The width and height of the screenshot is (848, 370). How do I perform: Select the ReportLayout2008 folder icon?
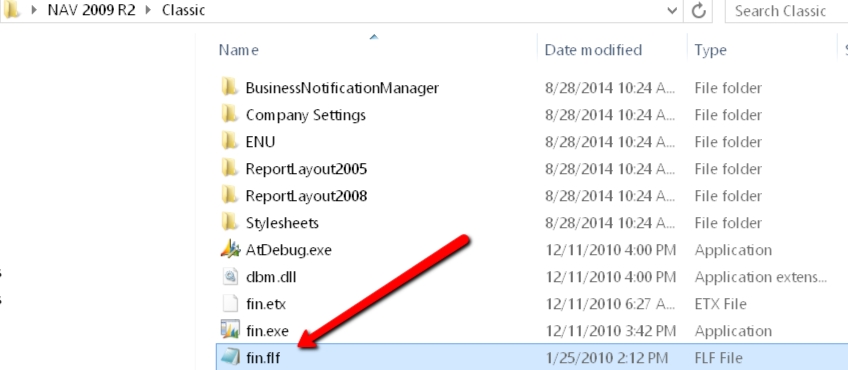click(x=229, y=195)
